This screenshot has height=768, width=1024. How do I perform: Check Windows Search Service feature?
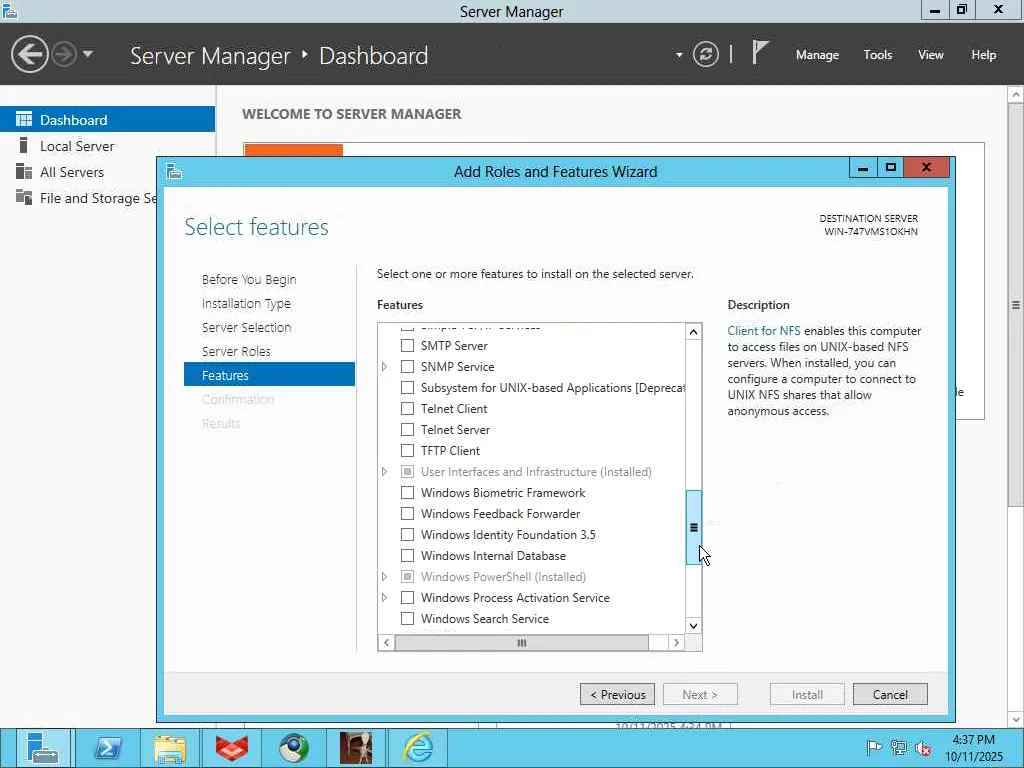407,618
